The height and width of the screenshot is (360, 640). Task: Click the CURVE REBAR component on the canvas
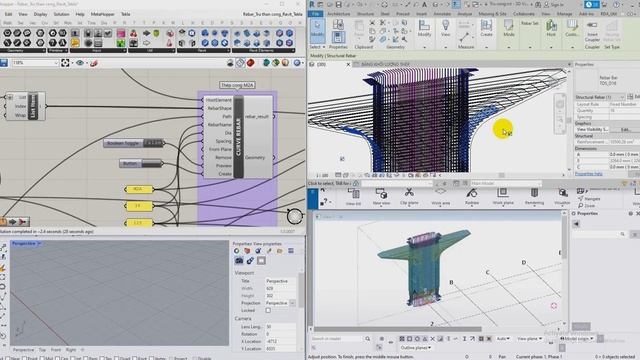coord(238,137)
